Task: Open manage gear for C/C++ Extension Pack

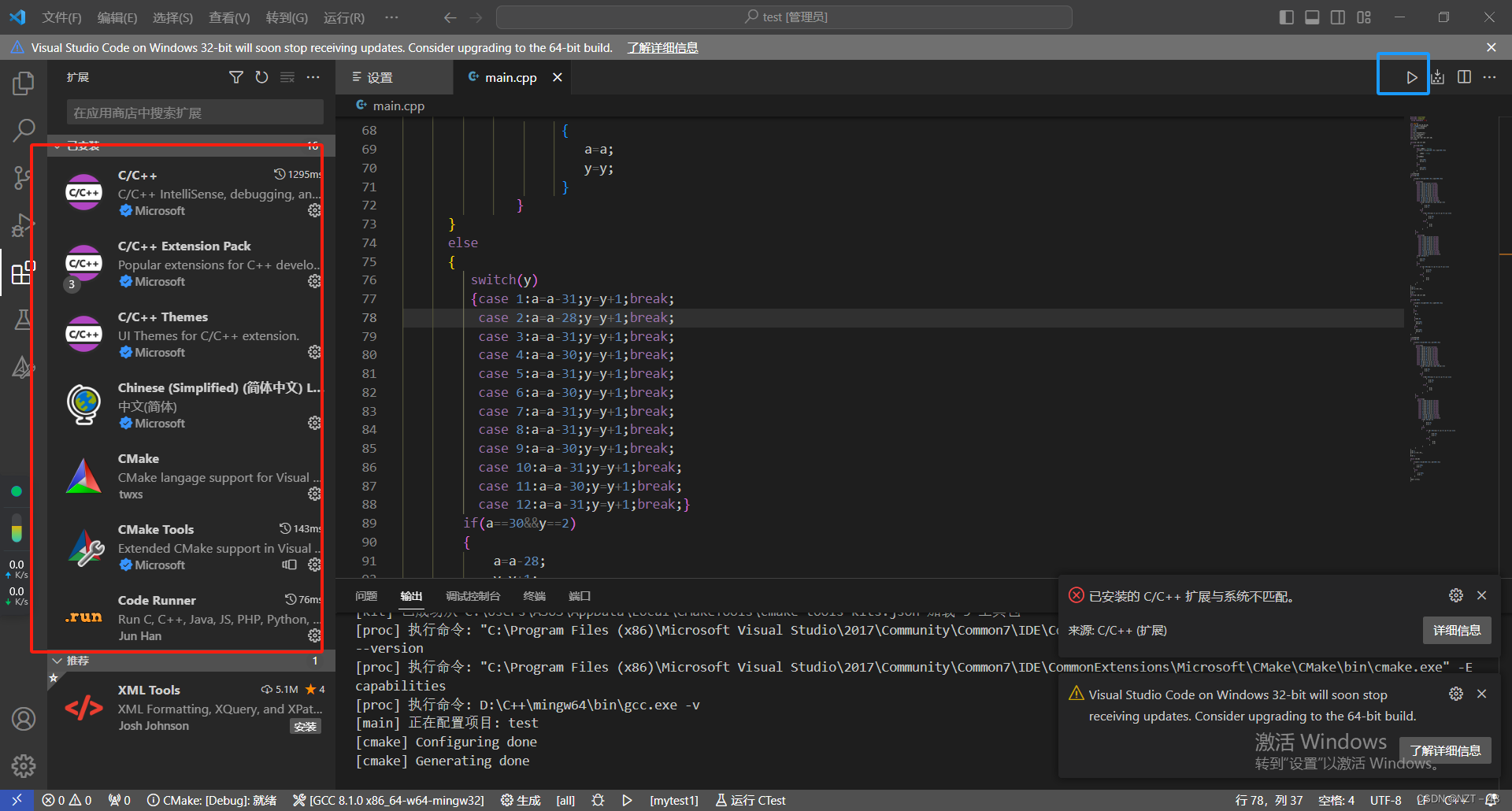Action: (x=314, y=281)
